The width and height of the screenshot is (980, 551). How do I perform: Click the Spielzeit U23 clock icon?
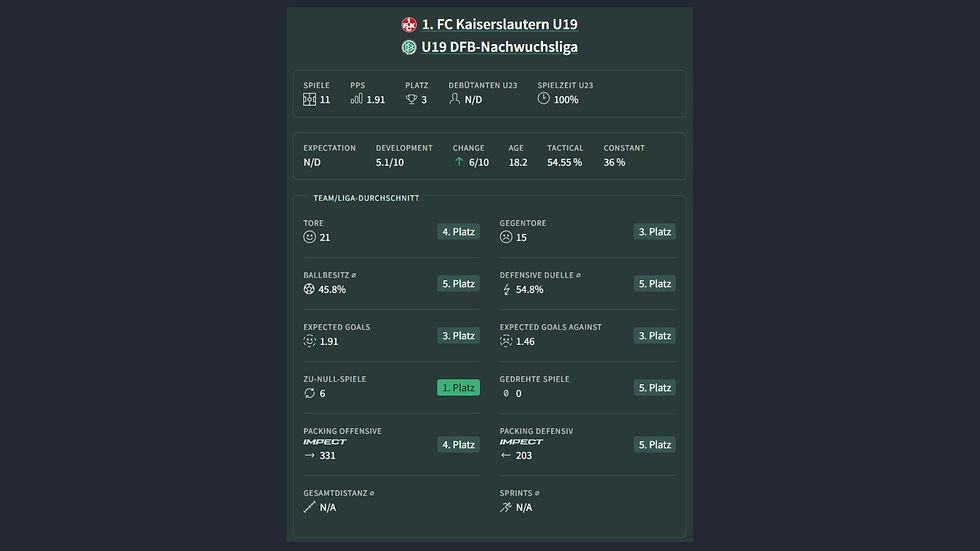[544, 99]
